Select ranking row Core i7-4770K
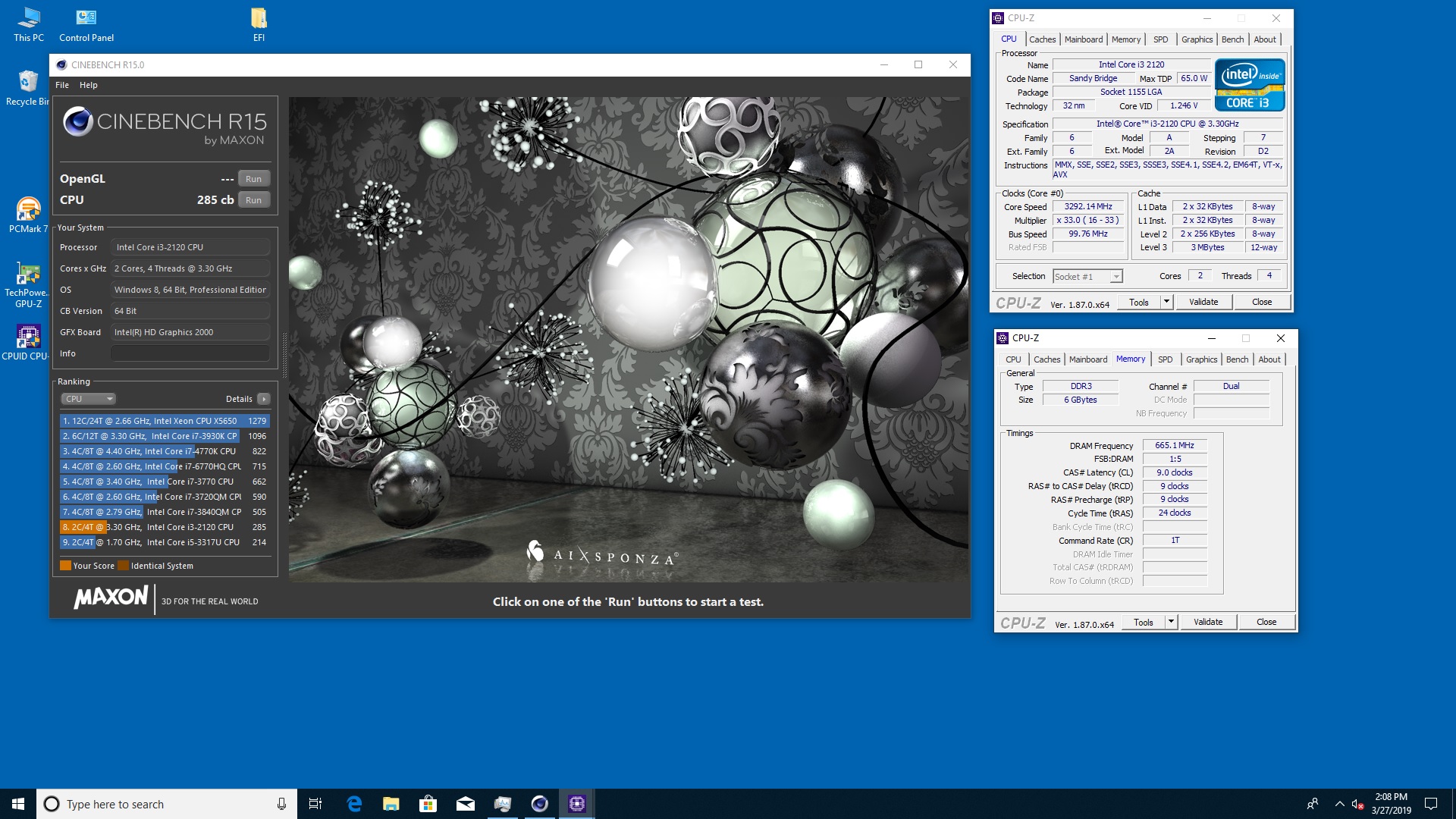This screenshot has width=1456, height=819. click(x=165, y=451)
